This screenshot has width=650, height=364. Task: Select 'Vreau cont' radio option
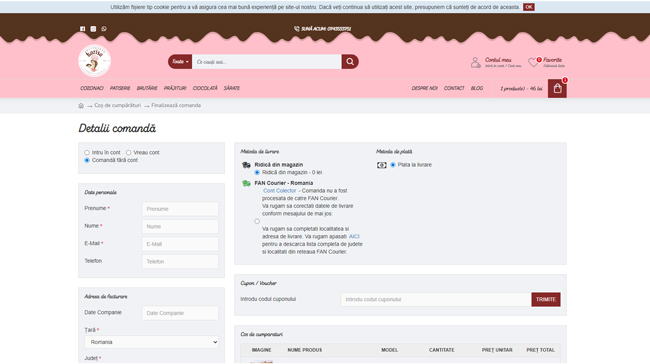coord(129,153)
